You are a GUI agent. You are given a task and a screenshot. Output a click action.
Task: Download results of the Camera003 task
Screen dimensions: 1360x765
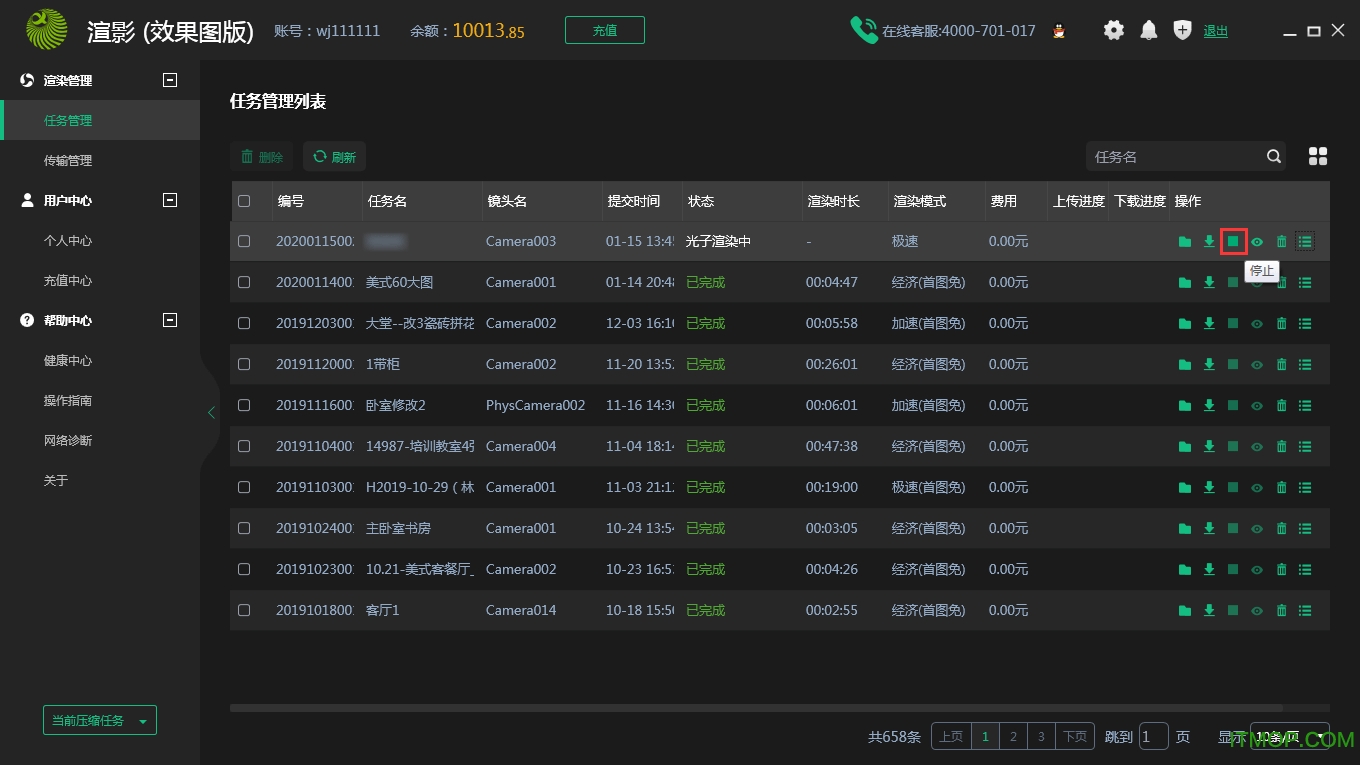point(1209,241)
